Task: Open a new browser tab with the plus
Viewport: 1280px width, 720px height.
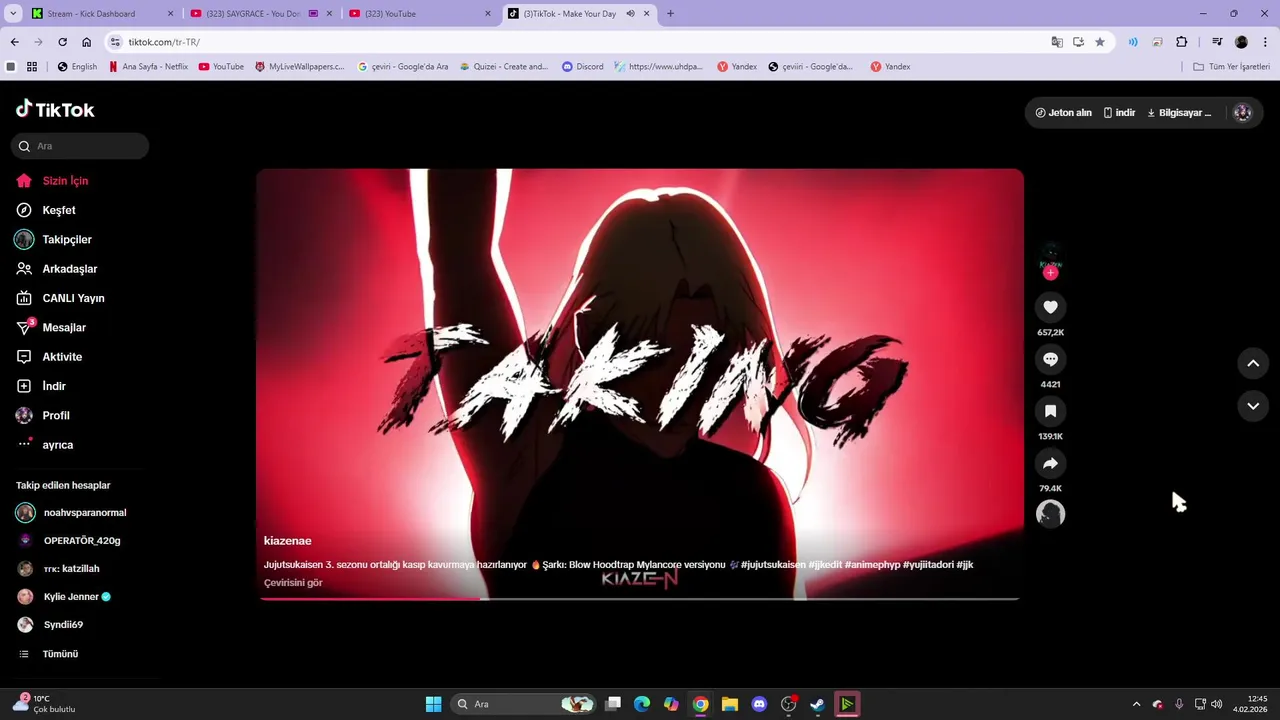Action: 670,14
